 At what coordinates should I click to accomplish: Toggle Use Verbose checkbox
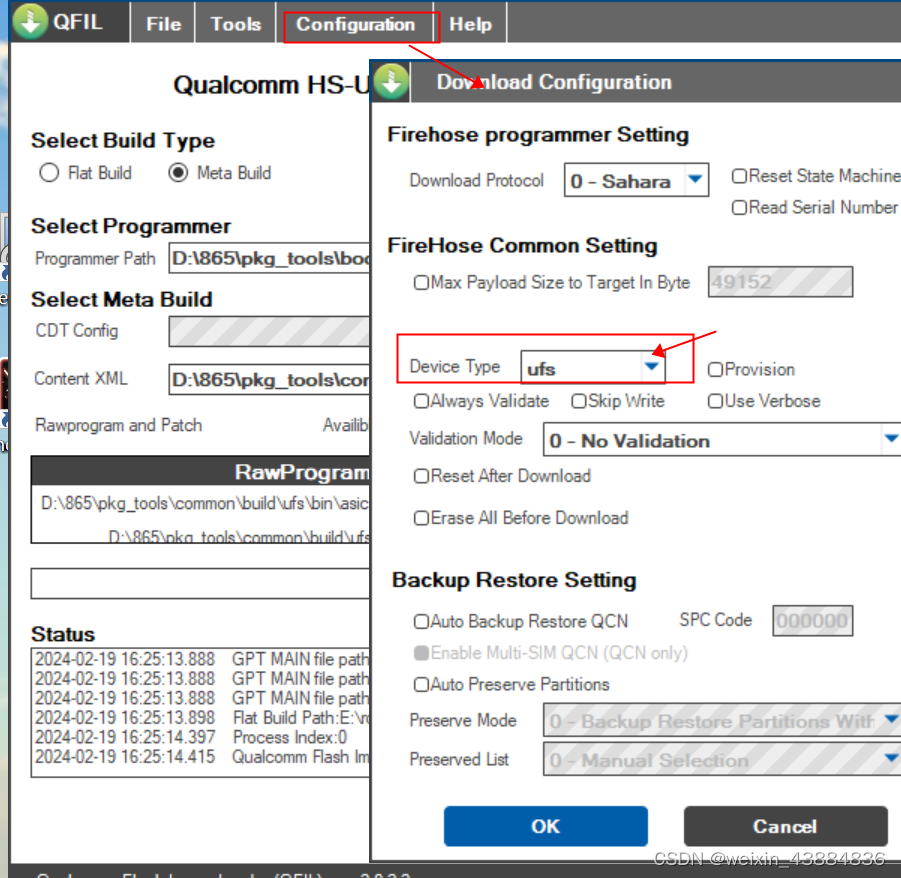[x=715, y=401]
